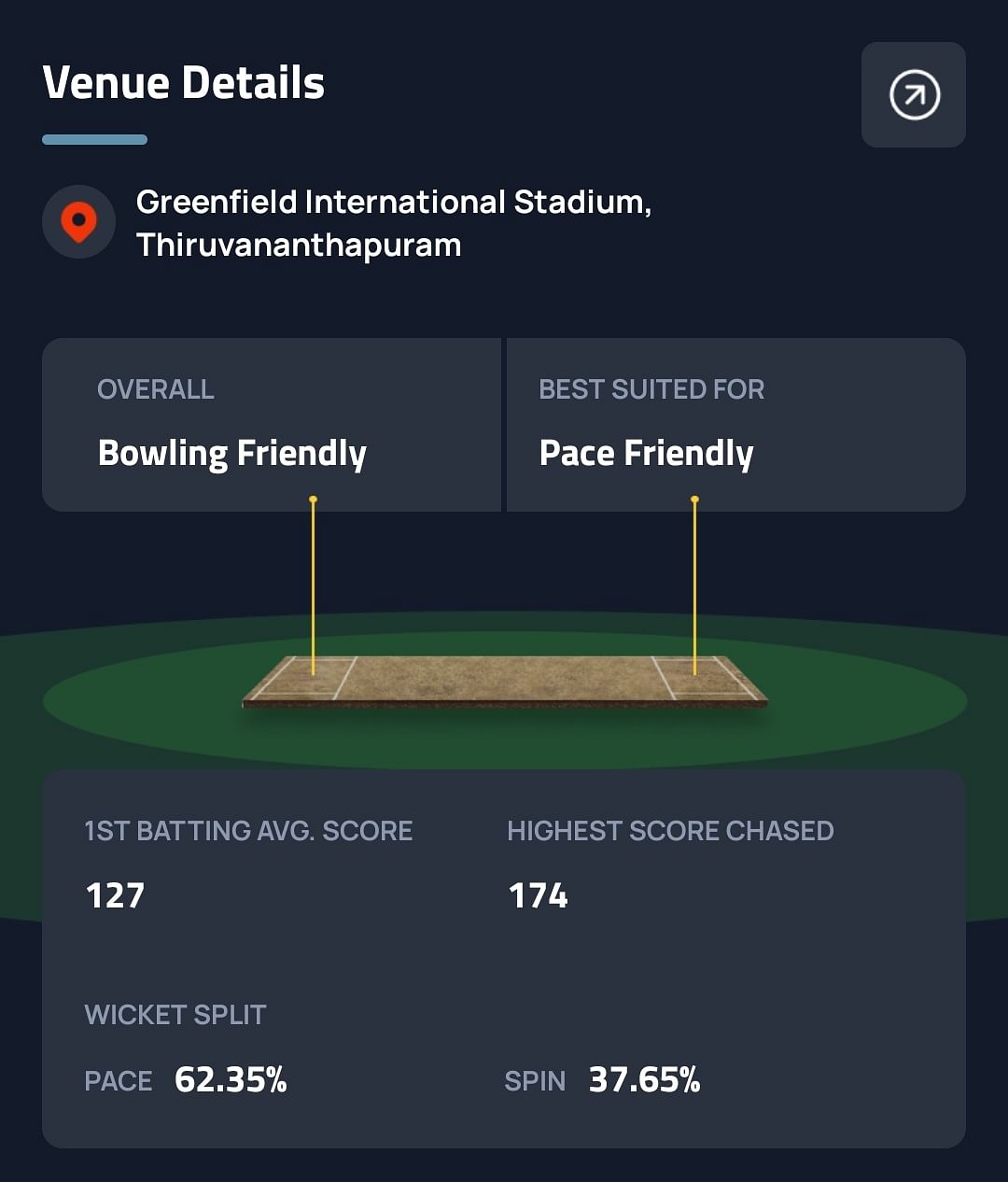1008x1182 pixels.
Task: Click the 127 average score value
Action: click(x=115, y=895)
